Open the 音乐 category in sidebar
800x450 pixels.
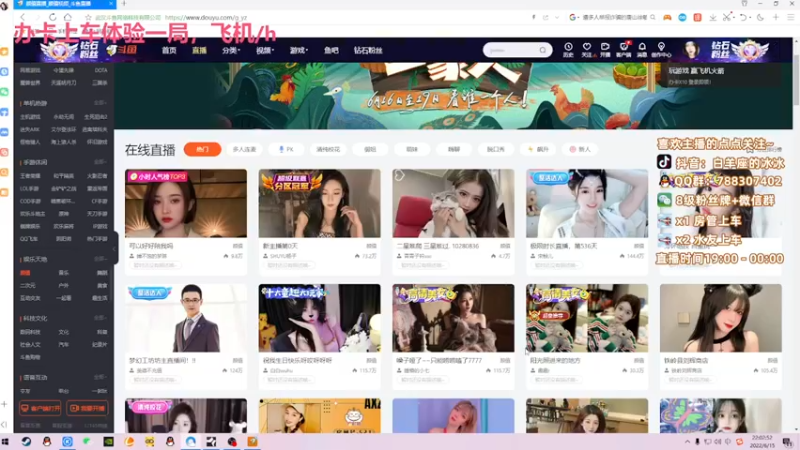click(x=63, y=273)
